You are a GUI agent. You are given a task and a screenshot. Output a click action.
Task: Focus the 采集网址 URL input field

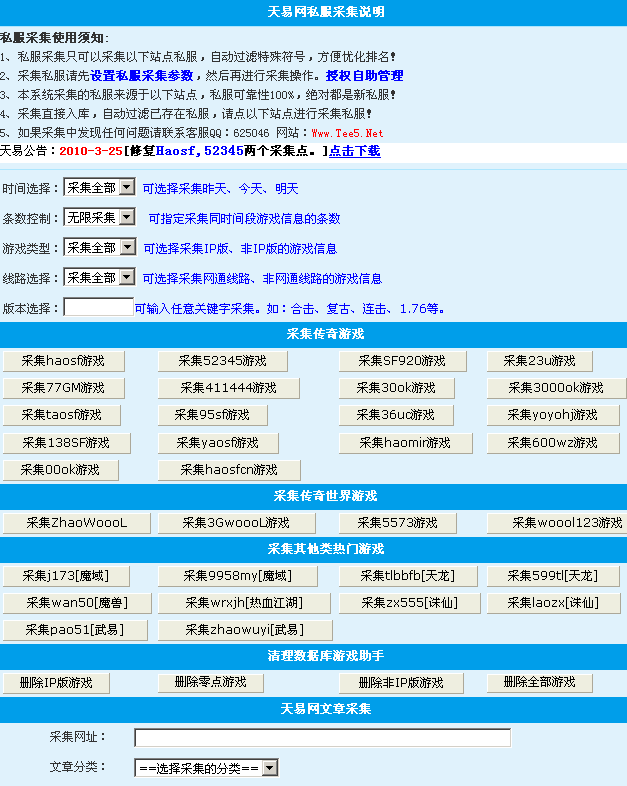pyautogui.click(x=322, y=737)
